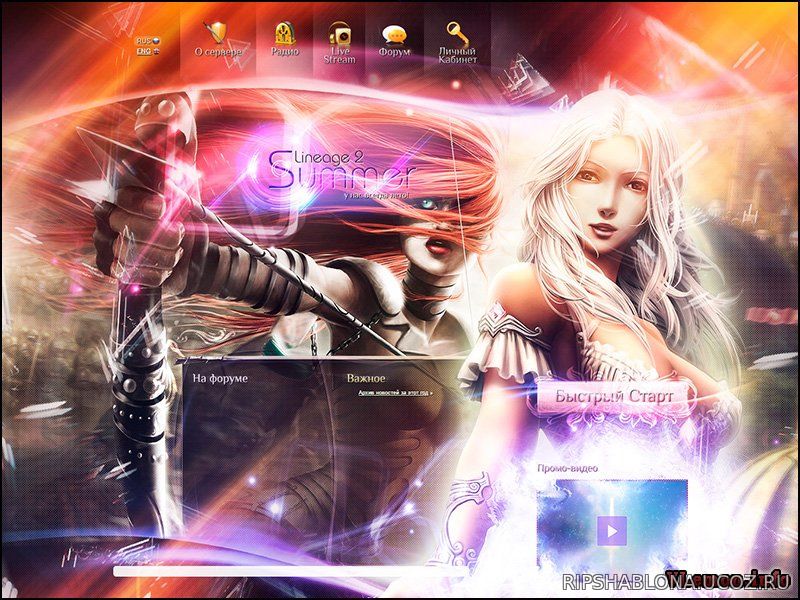
Task: Click the logo tagline text under Summer
Action: (377, 195)
